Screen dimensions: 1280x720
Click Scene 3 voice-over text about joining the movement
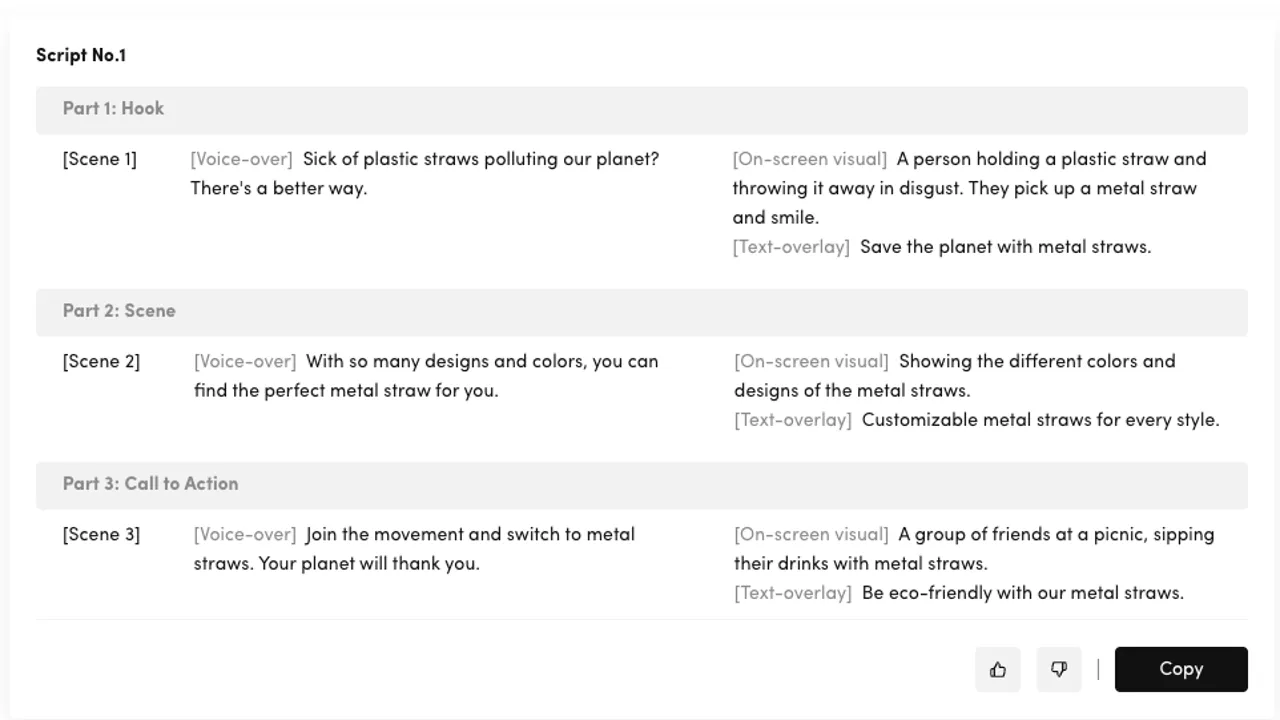[x=415, y=549]
